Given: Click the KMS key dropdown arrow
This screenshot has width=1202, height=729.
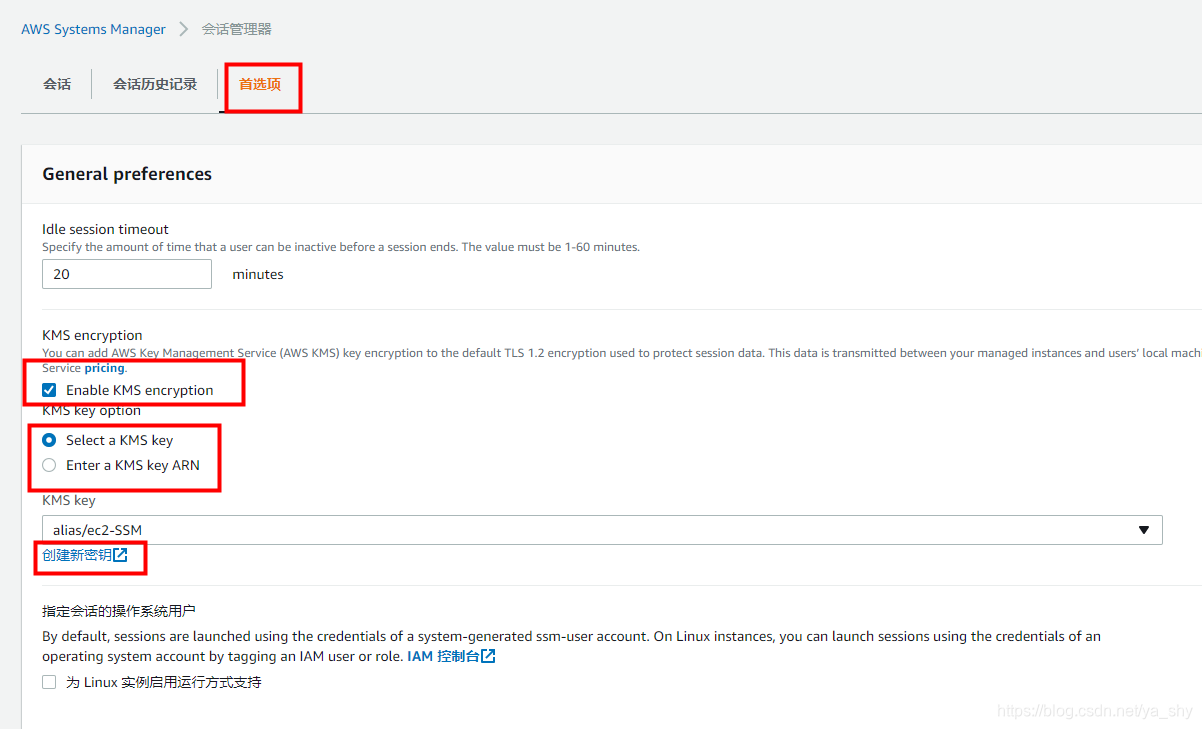Looking at the screenshot, I should point(1144,530).
